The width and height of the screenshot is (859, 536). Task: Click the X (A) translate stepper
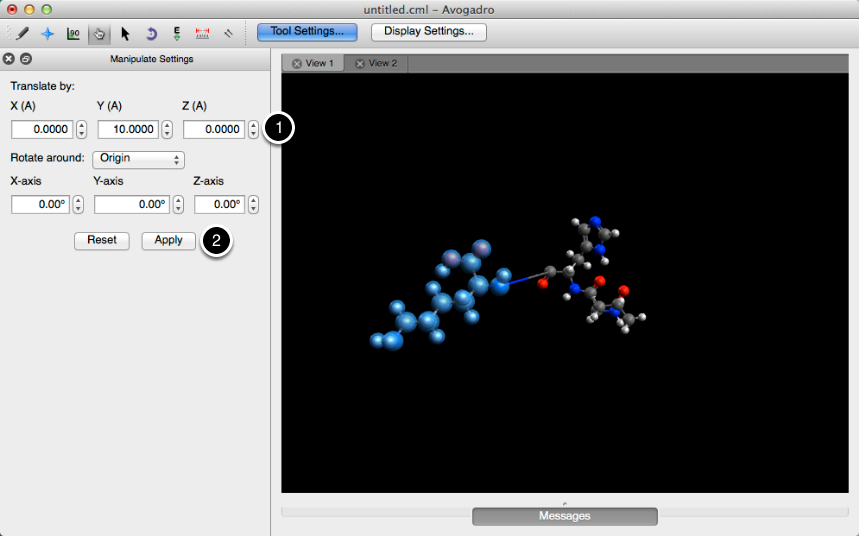[x=81, y=129]
